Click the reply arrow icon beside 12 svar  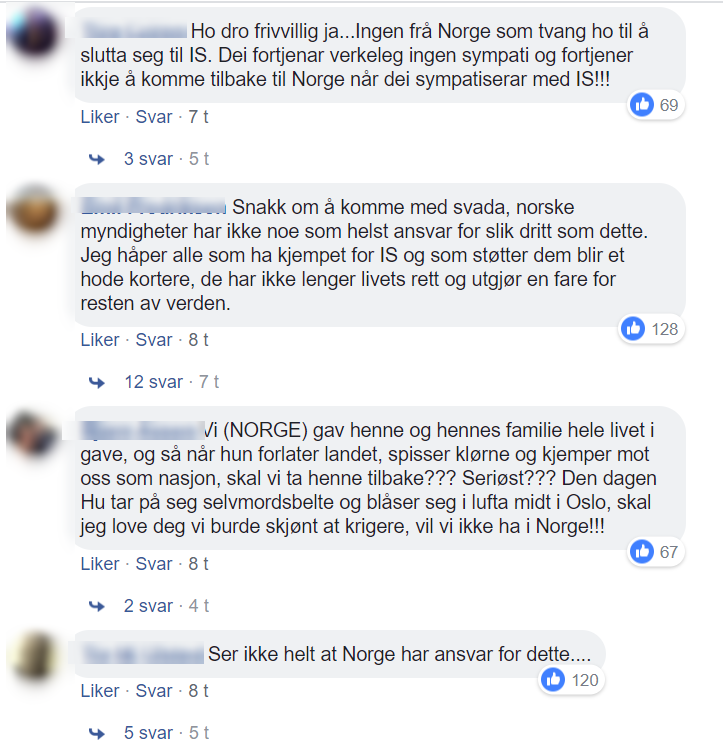coord(97,382)
